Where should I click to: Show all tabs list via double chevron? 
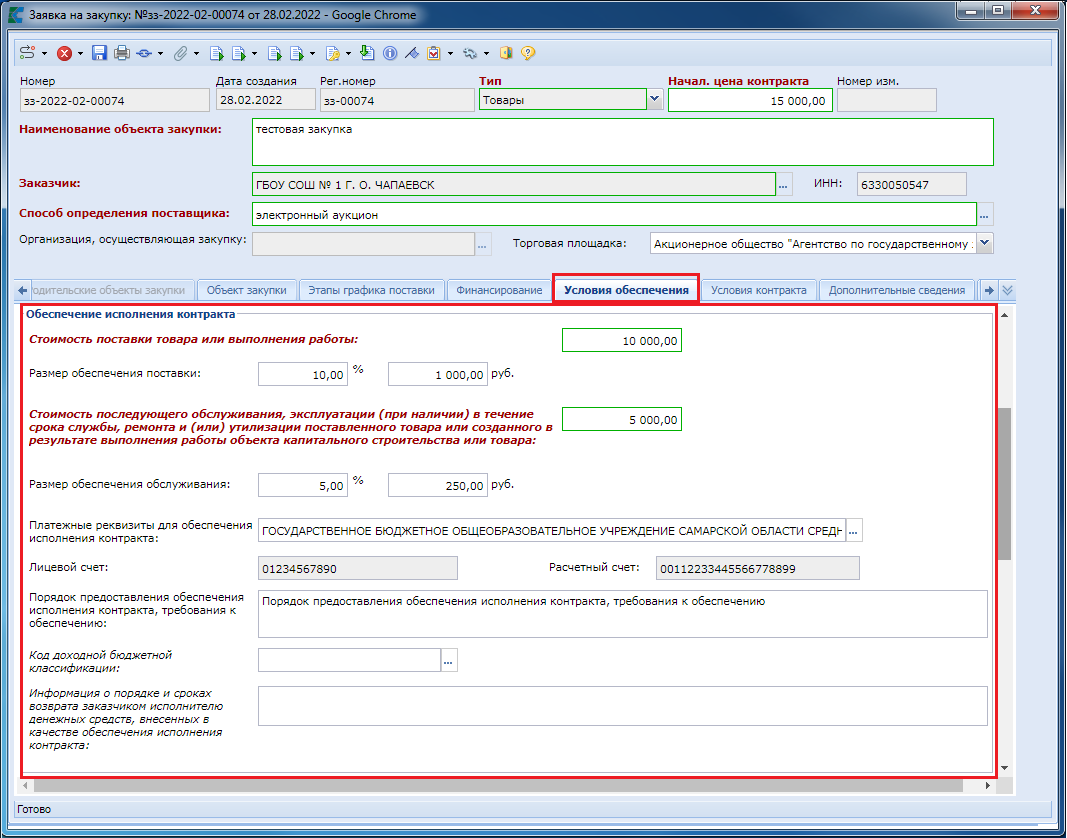click(1007, 290)
